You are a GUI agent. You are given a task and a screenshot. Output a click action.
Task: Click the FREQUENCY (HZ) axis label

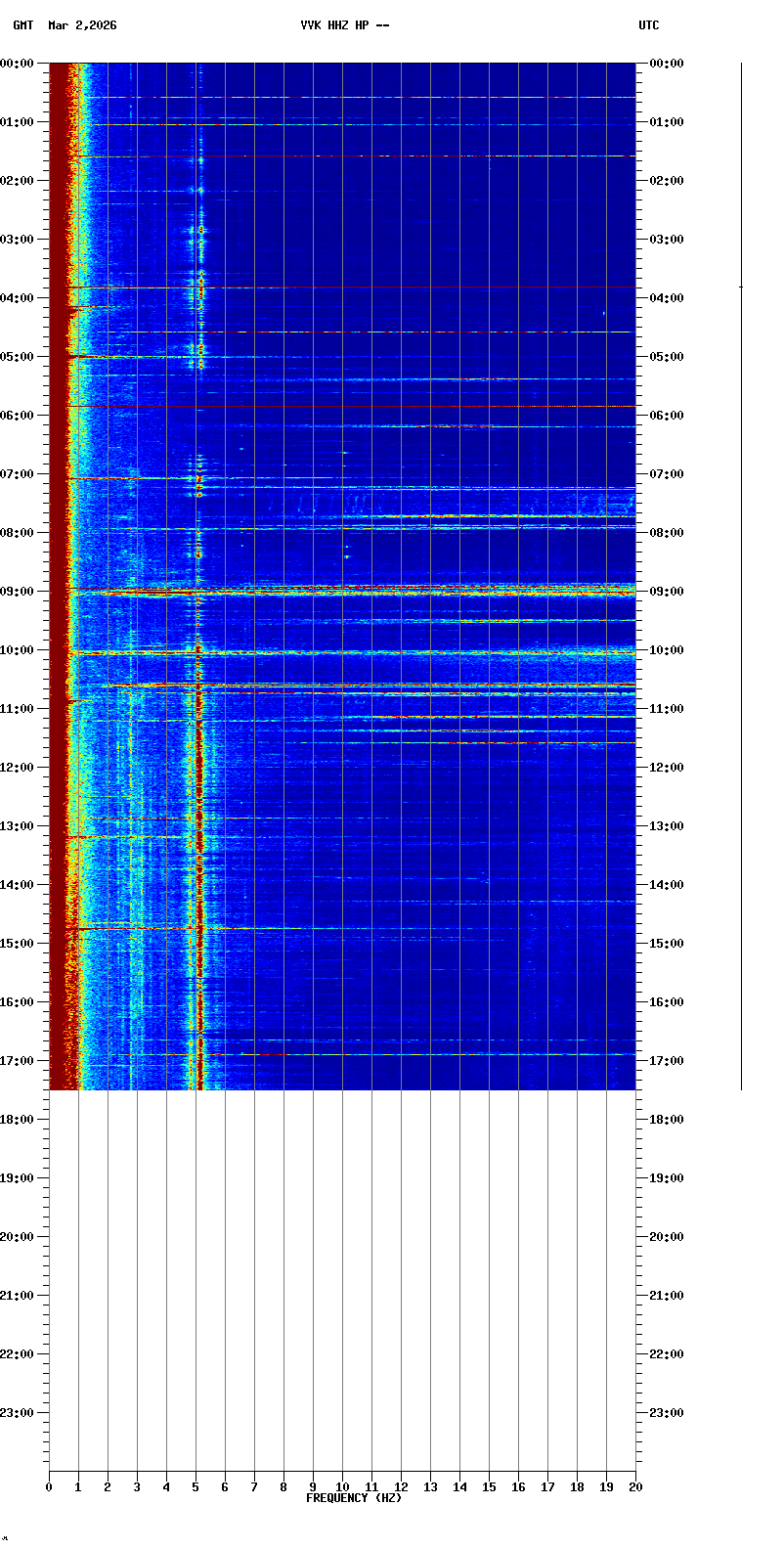354,1498
